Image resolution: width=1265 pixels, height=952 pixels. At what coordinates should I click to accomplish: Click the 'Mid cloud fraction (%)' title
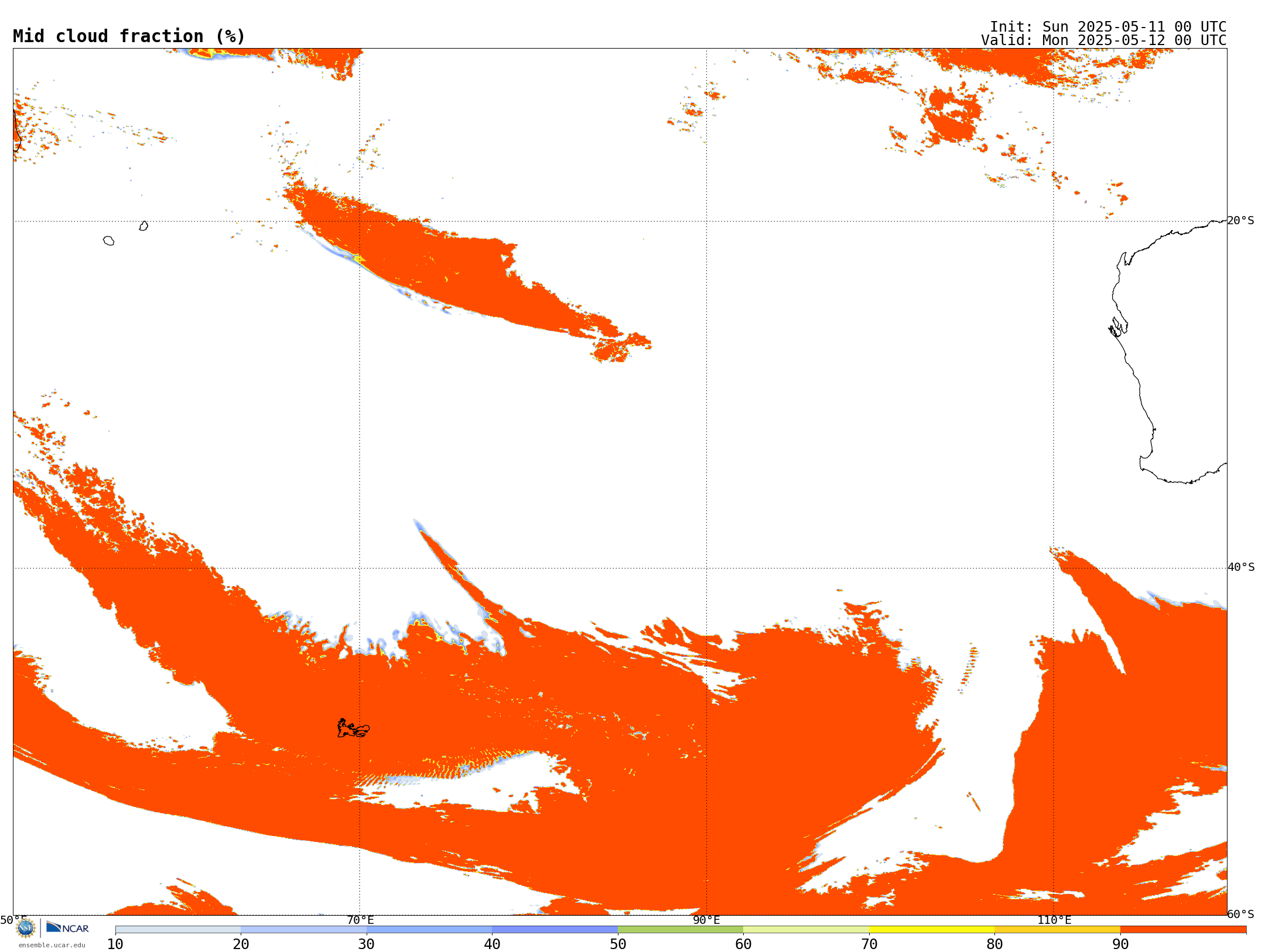pyautogui.click(x=129, y=36)
